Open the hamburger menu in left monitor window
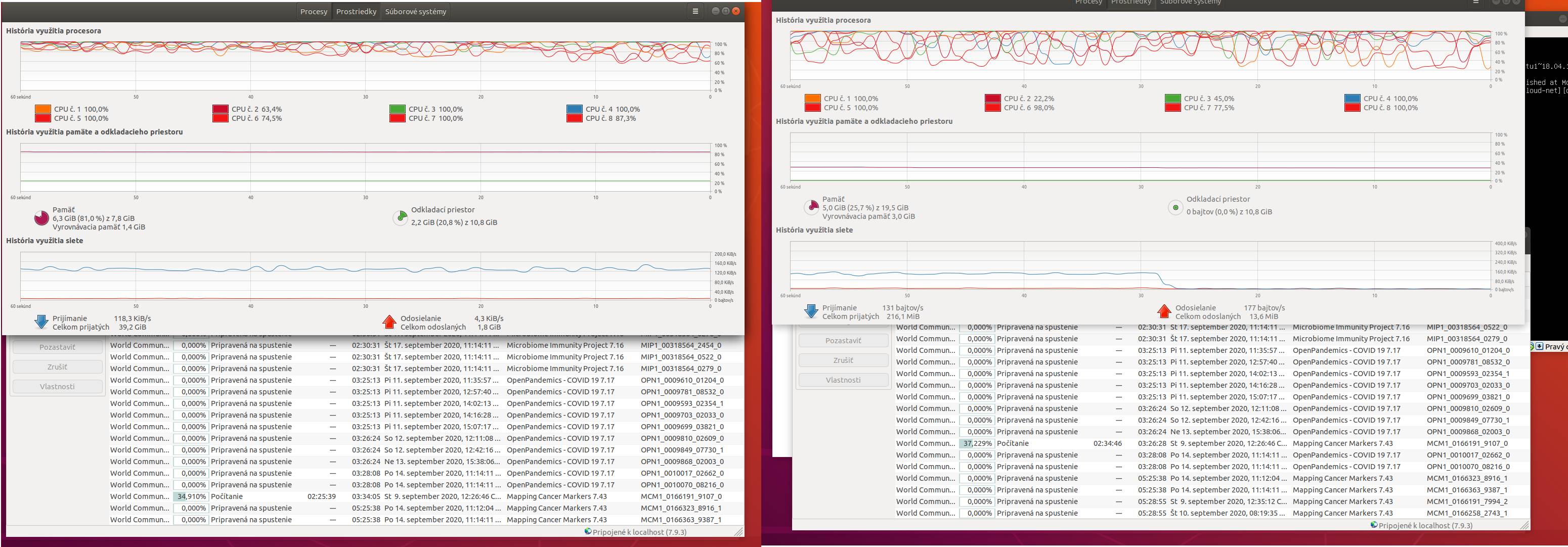1568x547 pixels. (695, 11)
